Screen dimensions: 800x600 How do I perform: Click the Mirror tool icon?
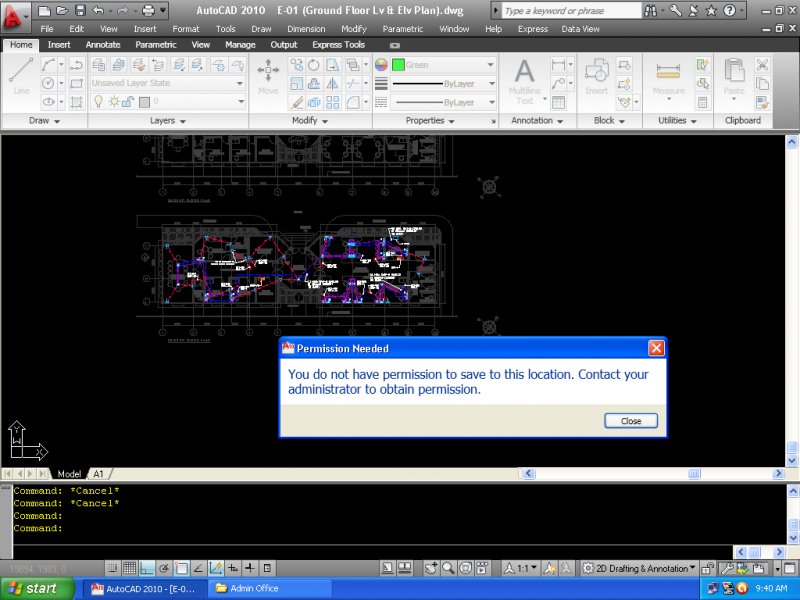point(332,84)
